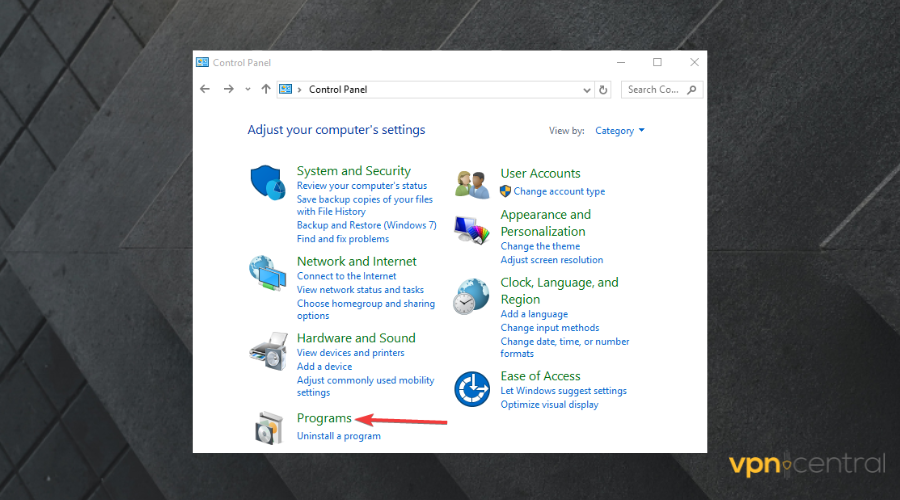Click Adjust commonly used mobility settings
900x500 pixels.
click(x=365, y=386)
